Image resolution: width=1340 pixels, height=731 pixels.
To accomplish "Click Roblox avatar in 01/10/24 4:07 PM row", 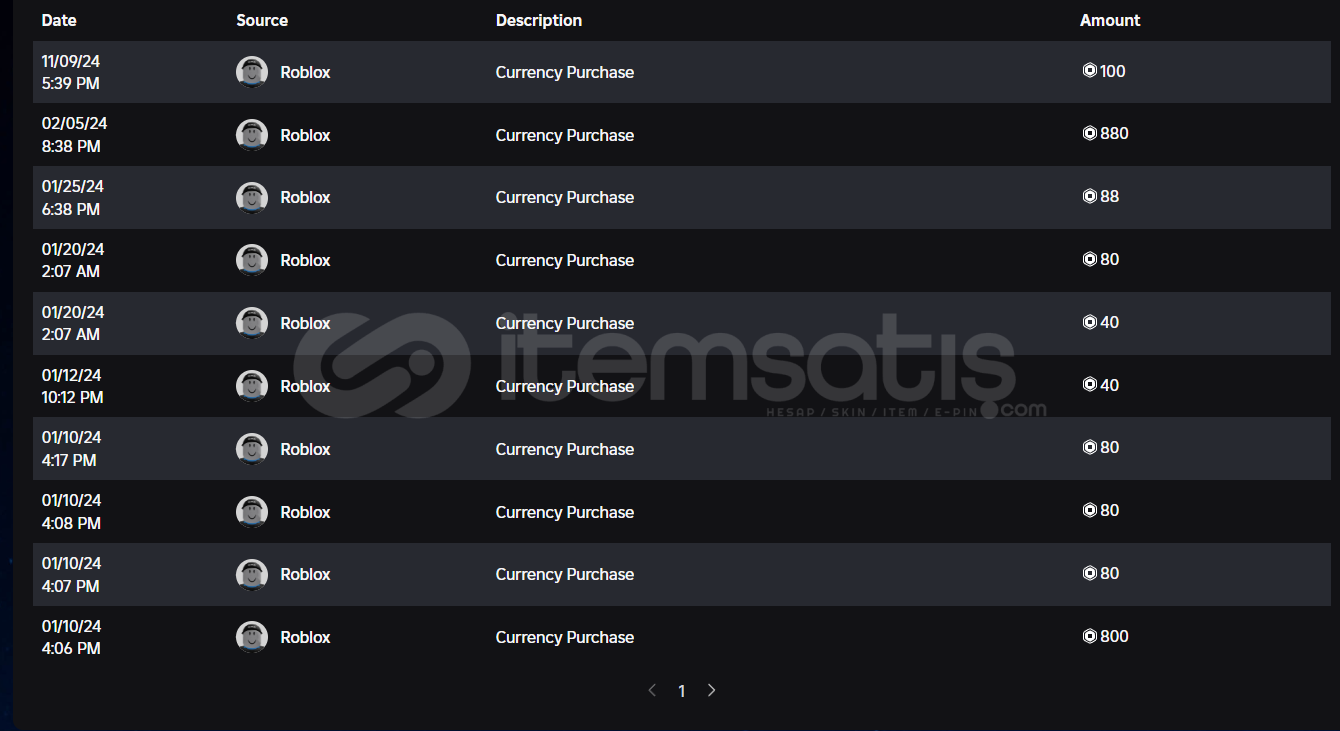I will click(252, 574).
